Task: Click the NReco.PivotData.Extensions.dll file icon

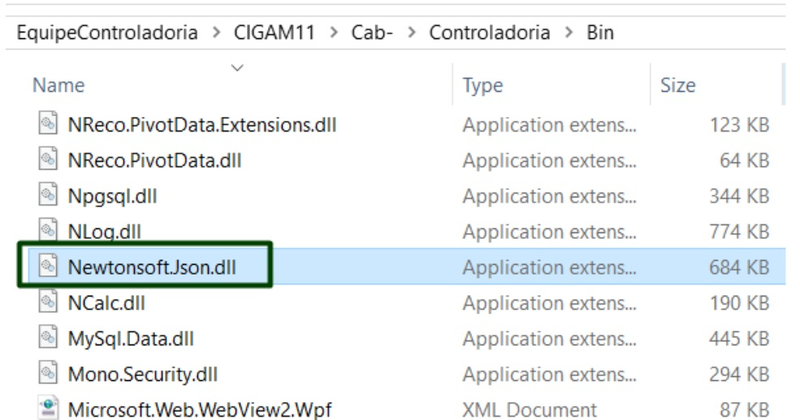Action: pos(48,124)
